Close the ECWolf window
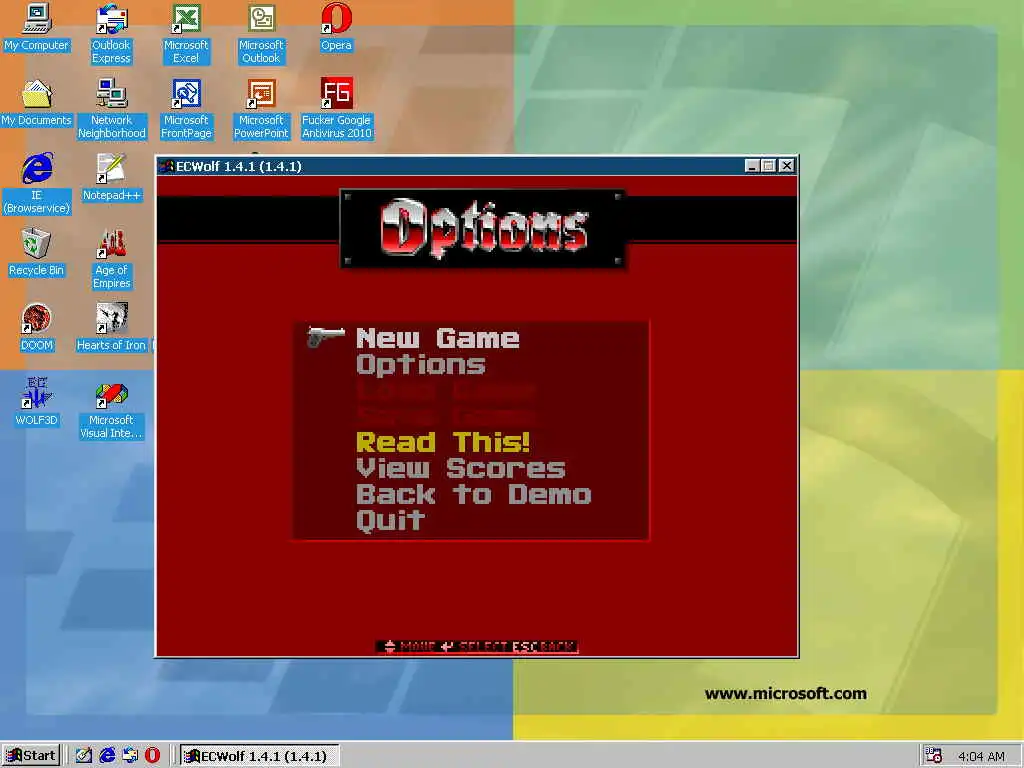 click(787, 166)
